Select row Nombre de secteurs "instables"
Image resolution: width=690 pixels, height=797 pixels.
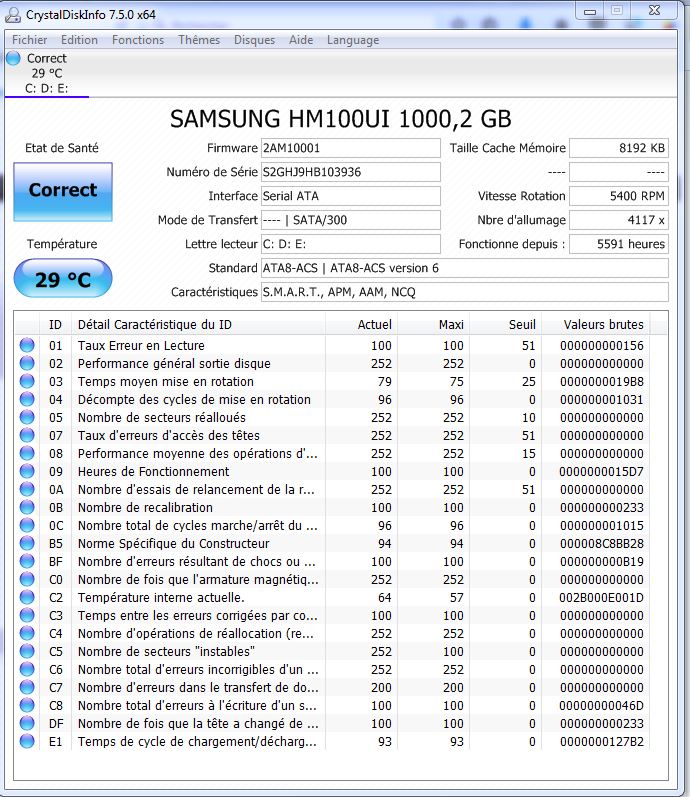click(333, 651)
